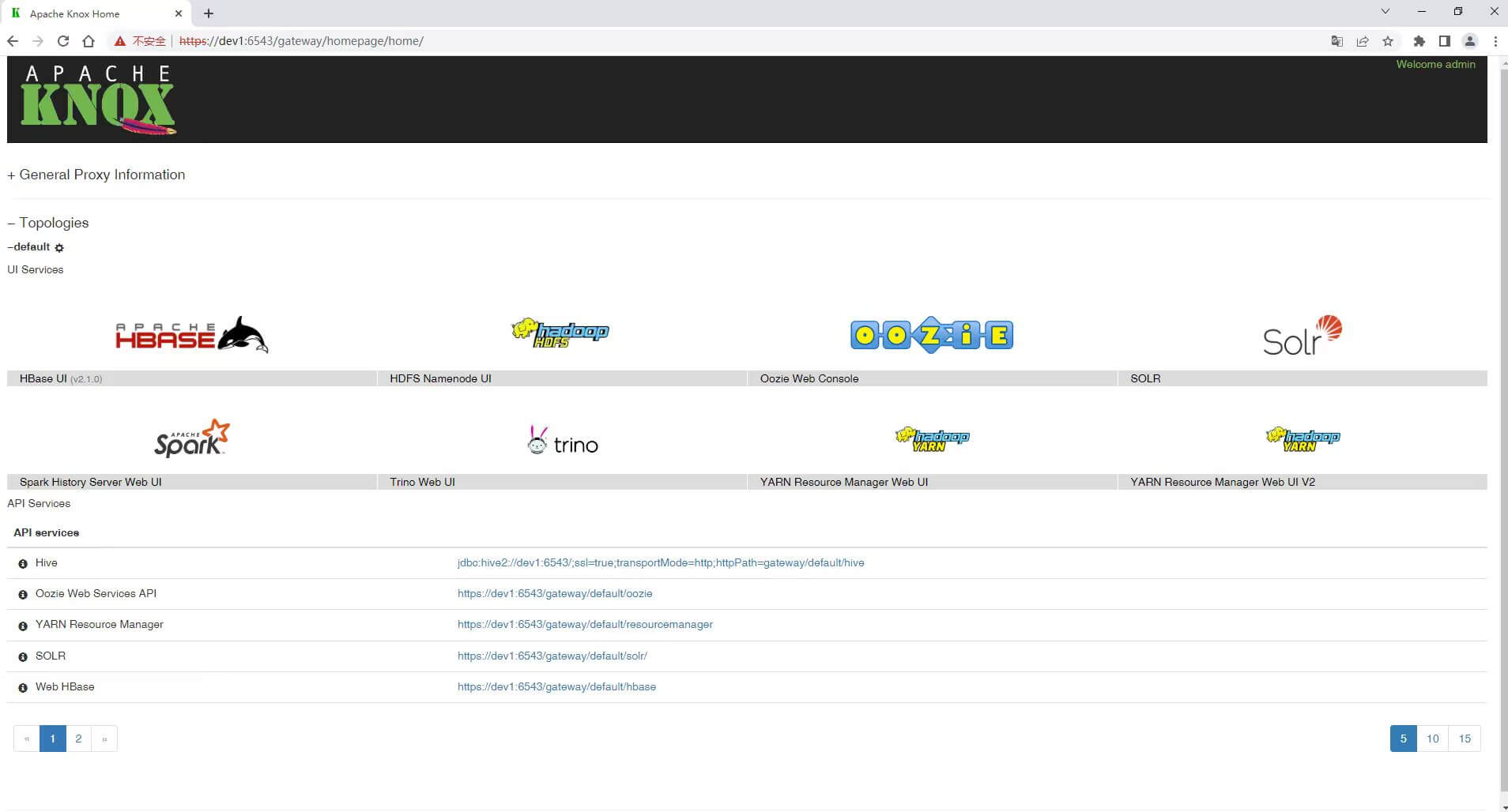Show info icon for SOLR API service
The width and height of the screenshot is (1508, 812).
pos(23,657)
